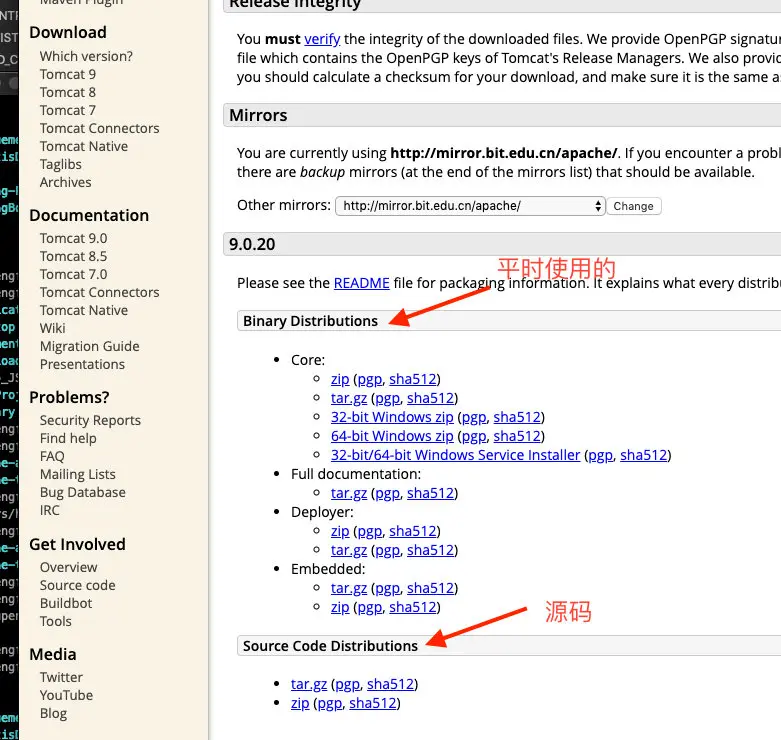Download the Core tar.gz file
Image resolution: width=781 pixels, height=740 pixels.
point(349,398)
